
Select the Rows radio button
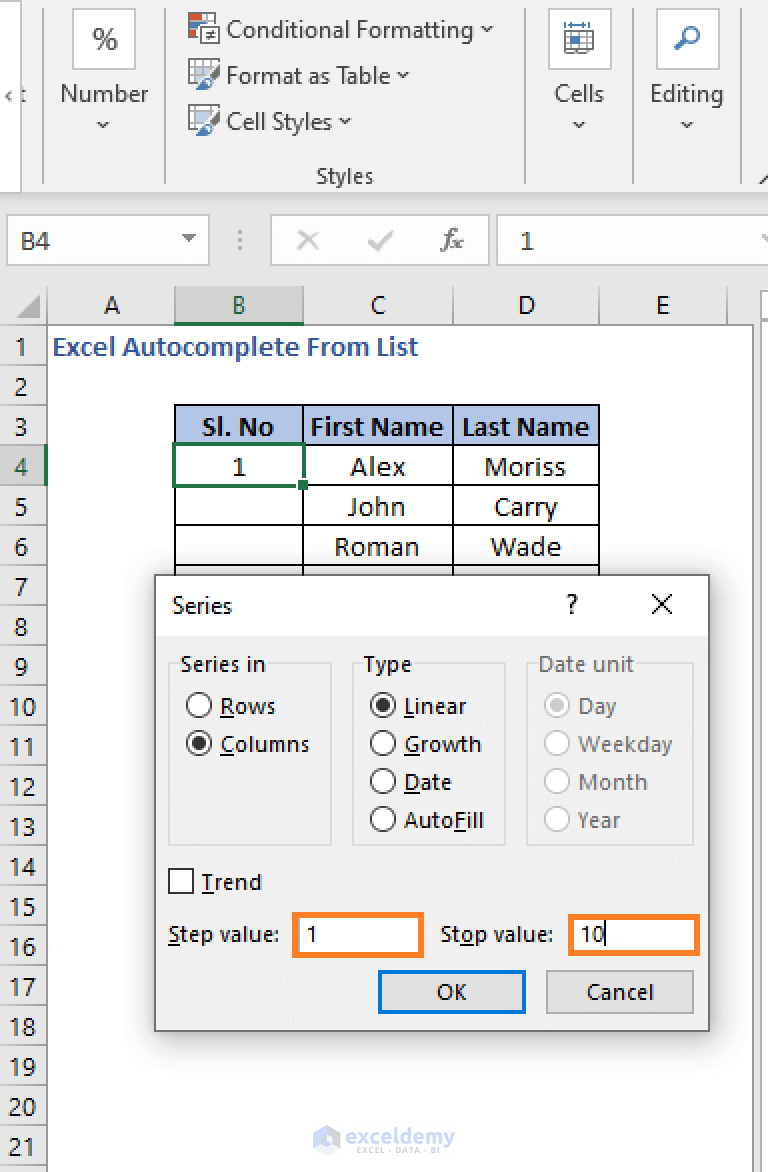[200, 706]
